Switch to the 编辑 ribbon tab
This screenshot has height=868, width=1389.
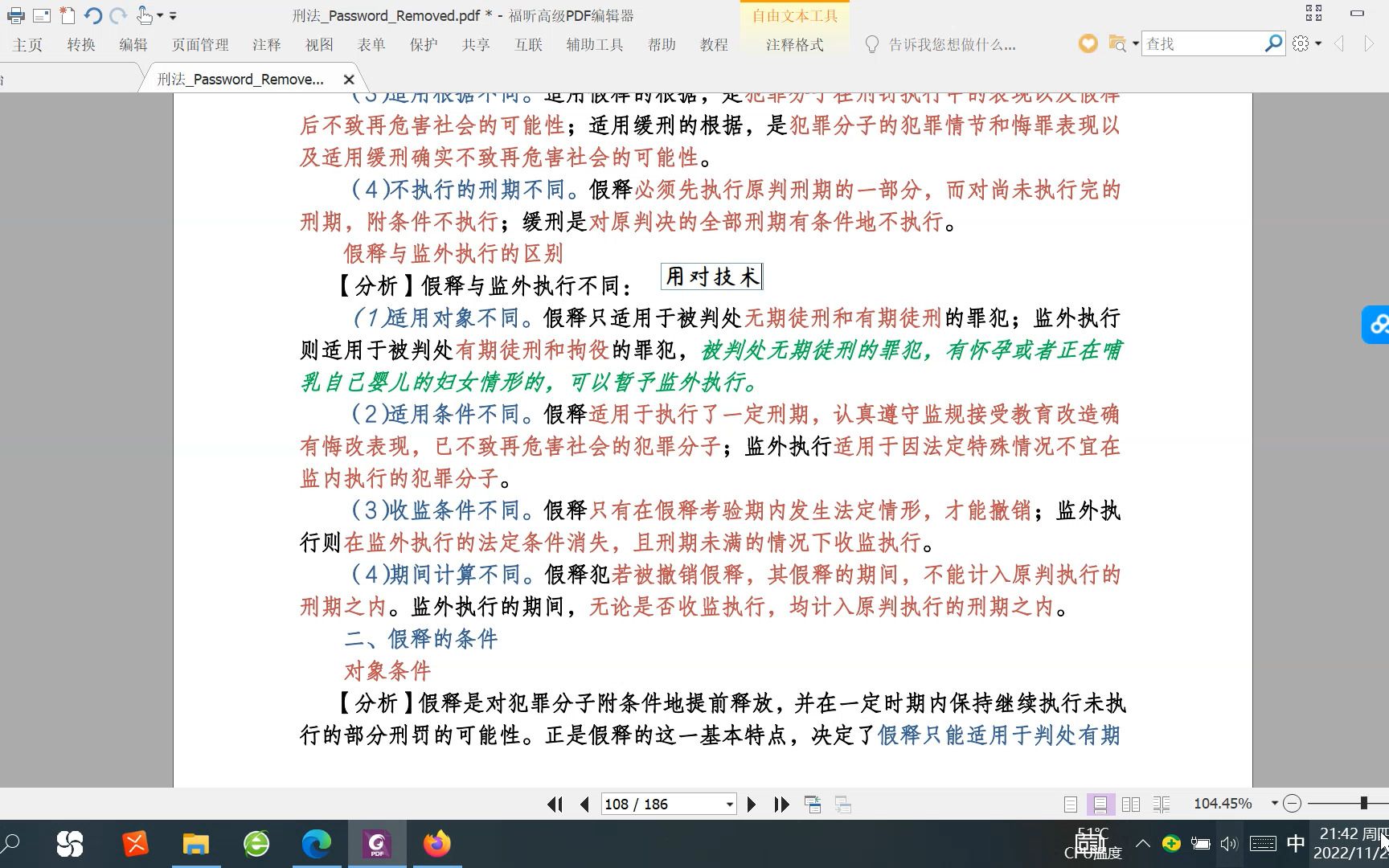click(x=133, y=45)
